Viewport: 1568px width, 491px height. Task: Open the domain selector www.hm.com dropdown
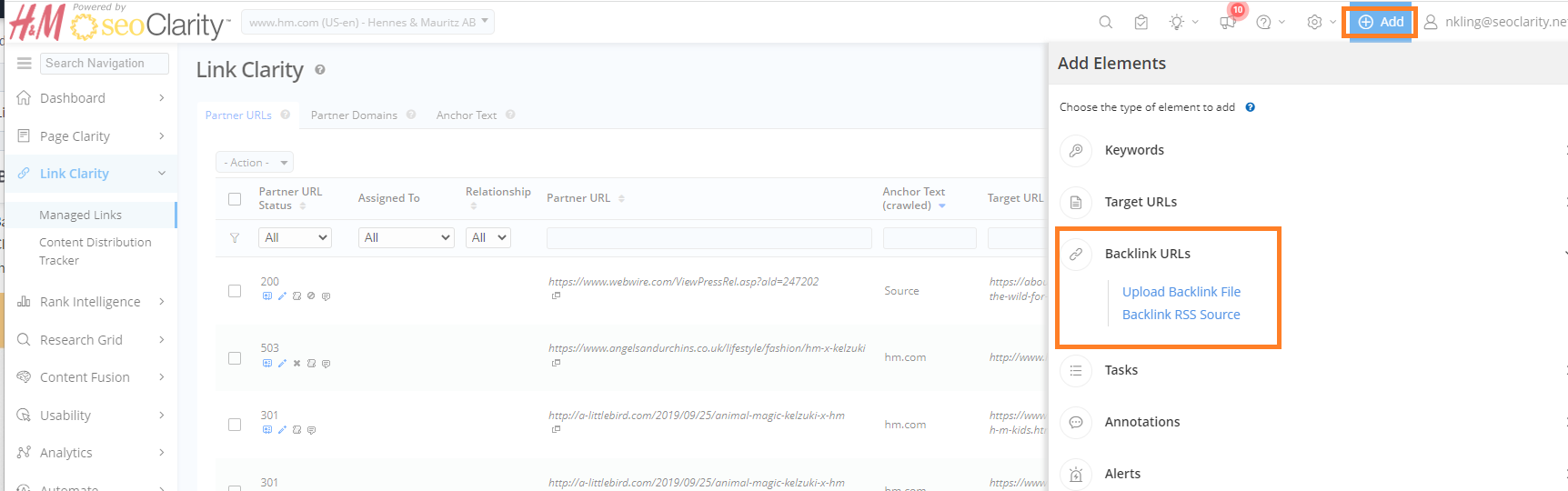click(x=367, y=22)
